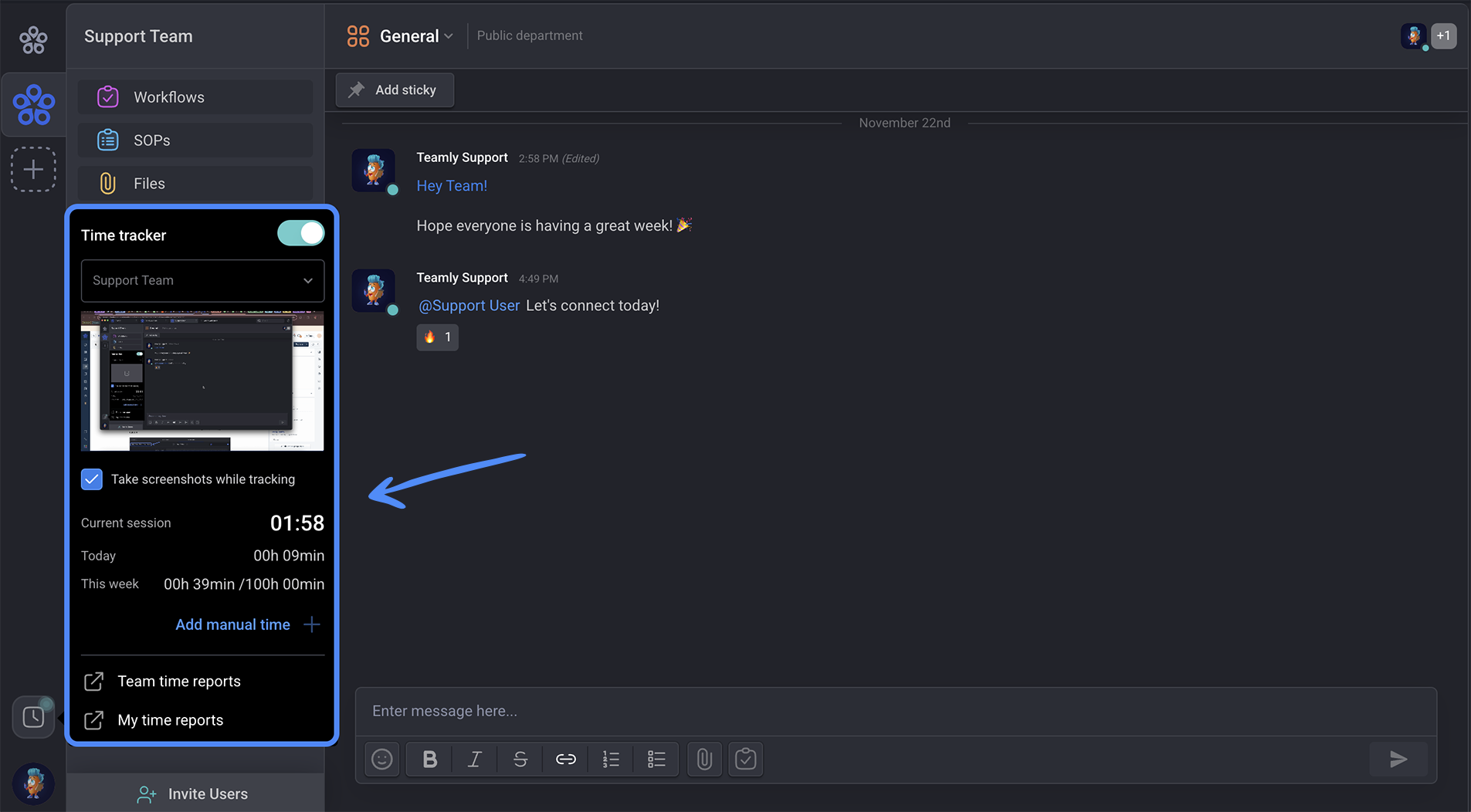Click the My time reports external-link icon
The height and width of the screenshot is (812, 1471).
click(93, 720)
